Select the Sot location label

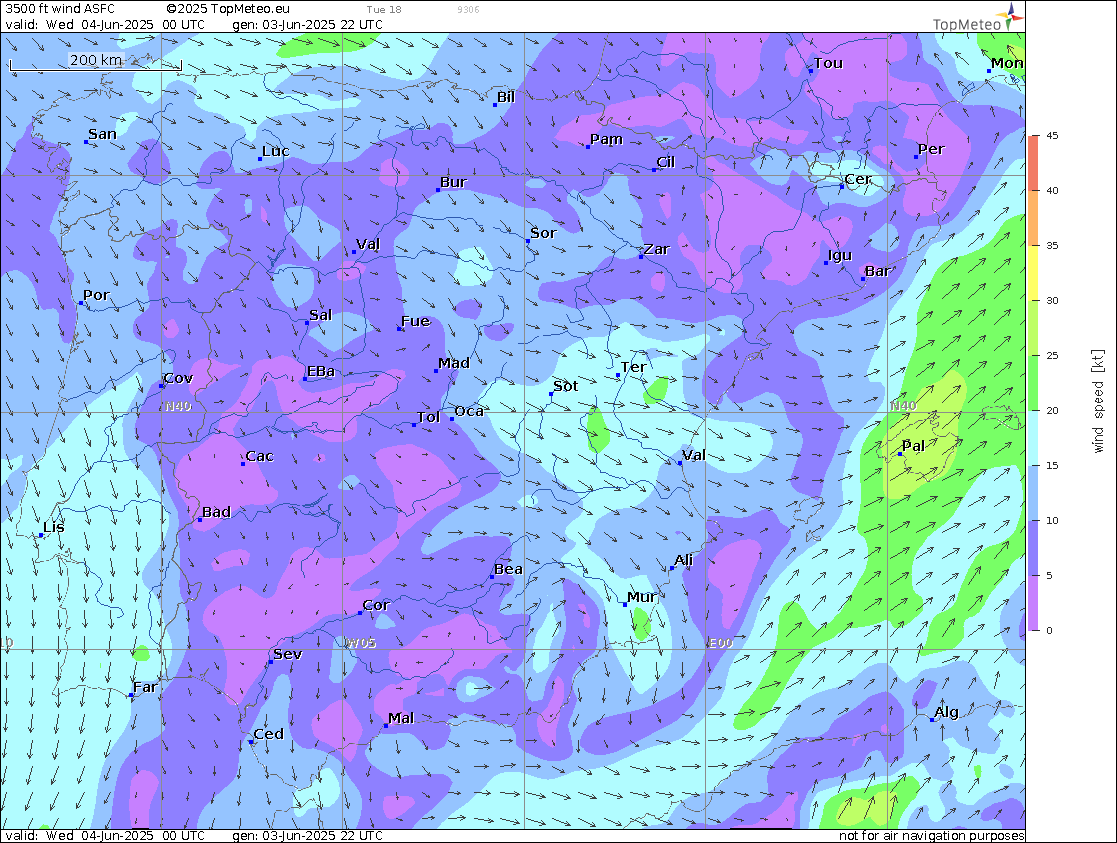[x=566, y=386]
